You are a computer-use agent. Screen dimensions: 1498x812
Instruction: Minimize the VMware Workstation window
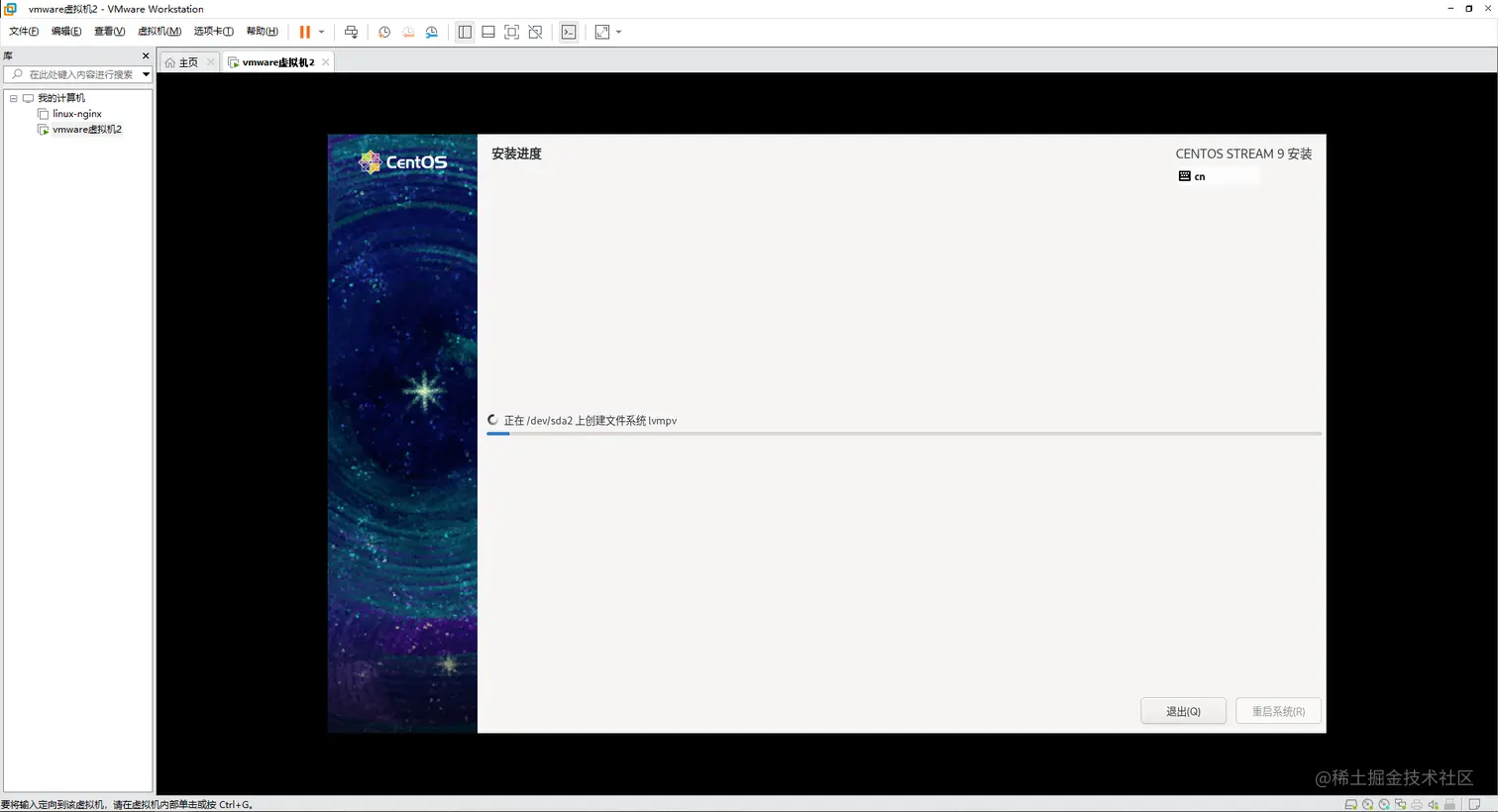[1450, 9]
